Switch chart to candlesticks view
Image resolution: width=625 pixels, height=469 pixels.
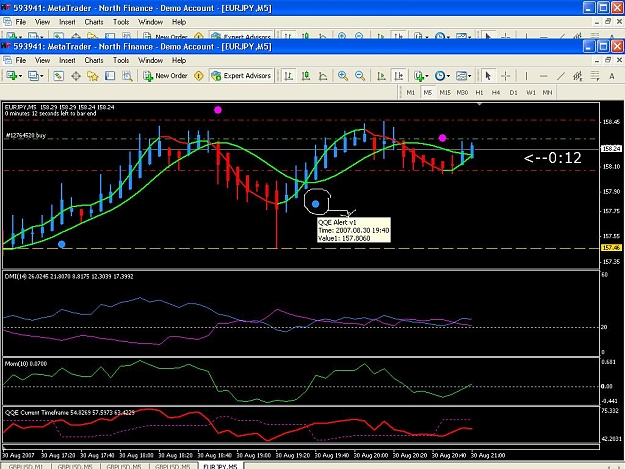click(x=306, y=76)
